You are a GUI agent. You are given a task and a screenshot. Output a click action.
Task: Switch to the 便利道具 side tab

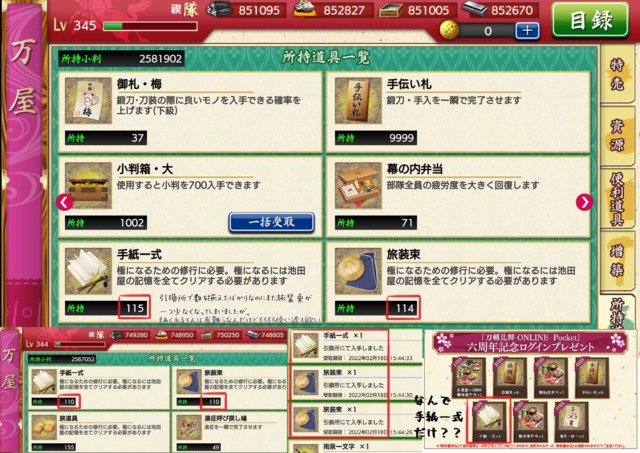click(617, 198)
